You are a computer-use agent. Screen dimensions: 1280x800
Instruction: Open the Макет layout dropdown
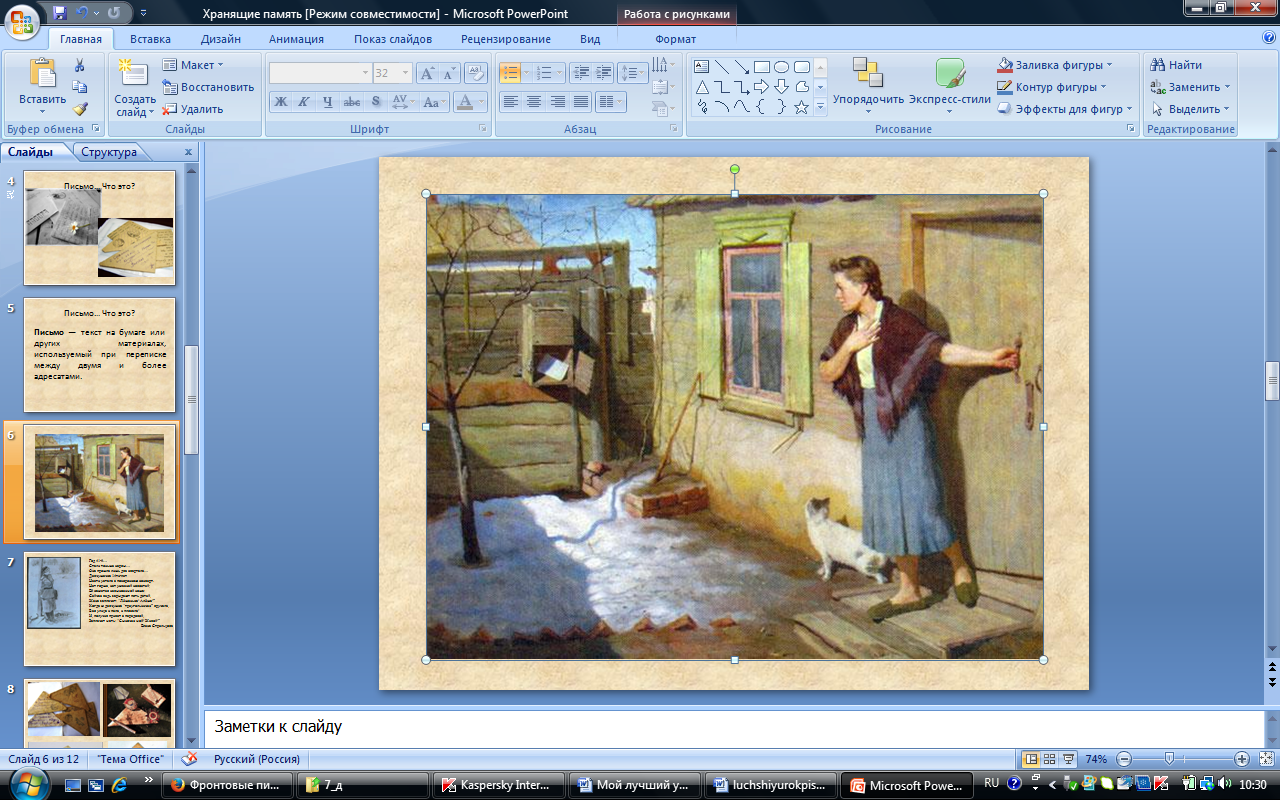click(193, 65)
